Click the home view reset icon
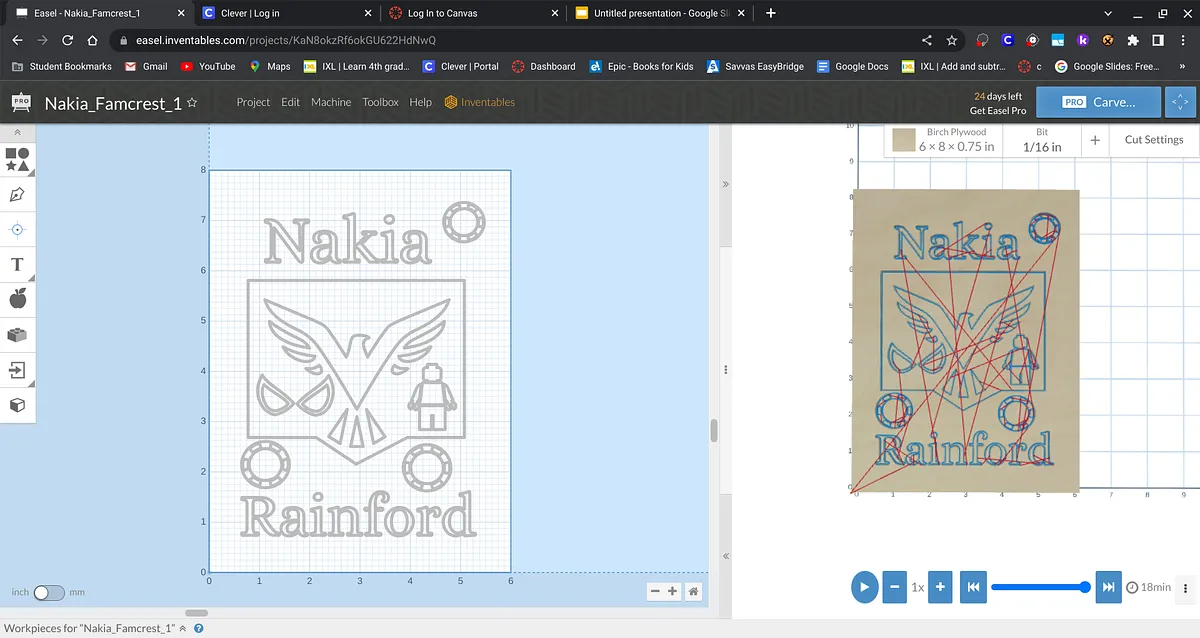The height and width of the screenshot is (638, 1200). tap(693, 591)
